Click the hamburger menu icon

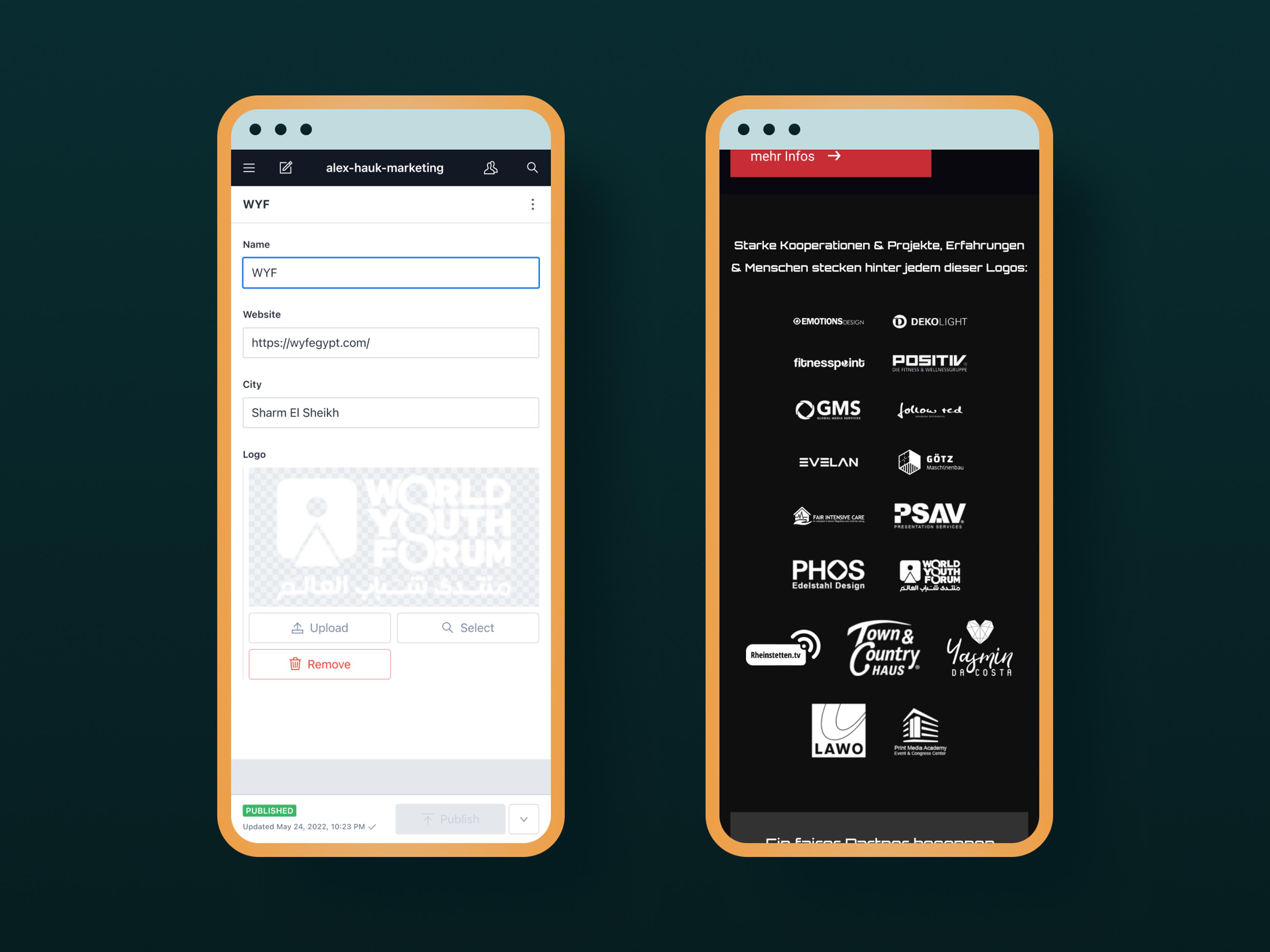[x=251, y=167]
